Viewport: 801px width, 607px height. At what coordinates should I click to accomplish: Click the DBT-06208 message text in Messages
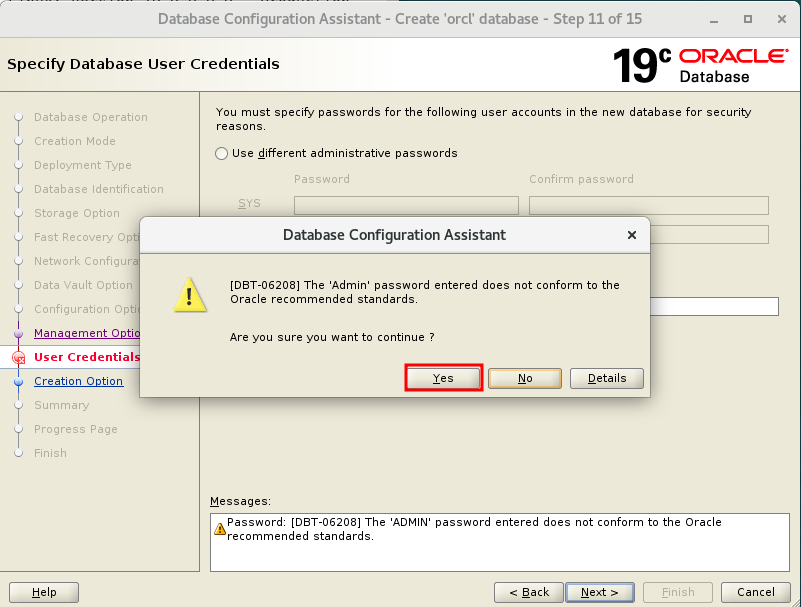tap(474, 529)
